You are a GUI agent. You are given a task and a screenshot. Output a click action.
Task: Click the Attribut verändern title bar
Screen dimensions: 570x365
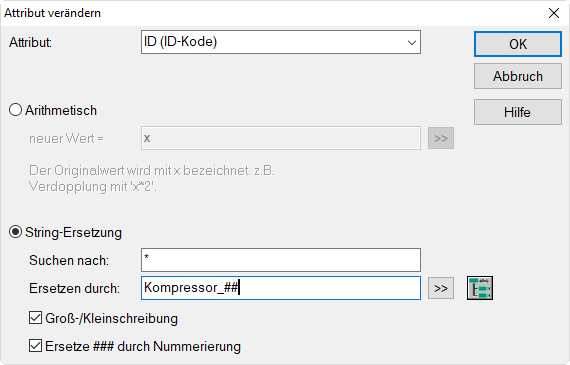254,13
